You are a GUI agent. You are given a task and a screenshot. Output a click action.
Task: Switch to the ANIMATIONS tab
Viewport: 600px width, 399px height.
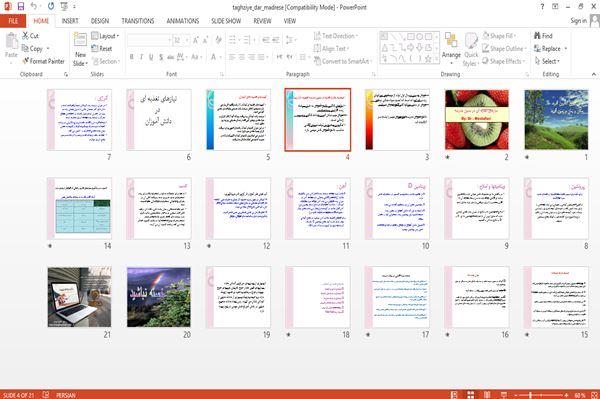pos(183,21)
